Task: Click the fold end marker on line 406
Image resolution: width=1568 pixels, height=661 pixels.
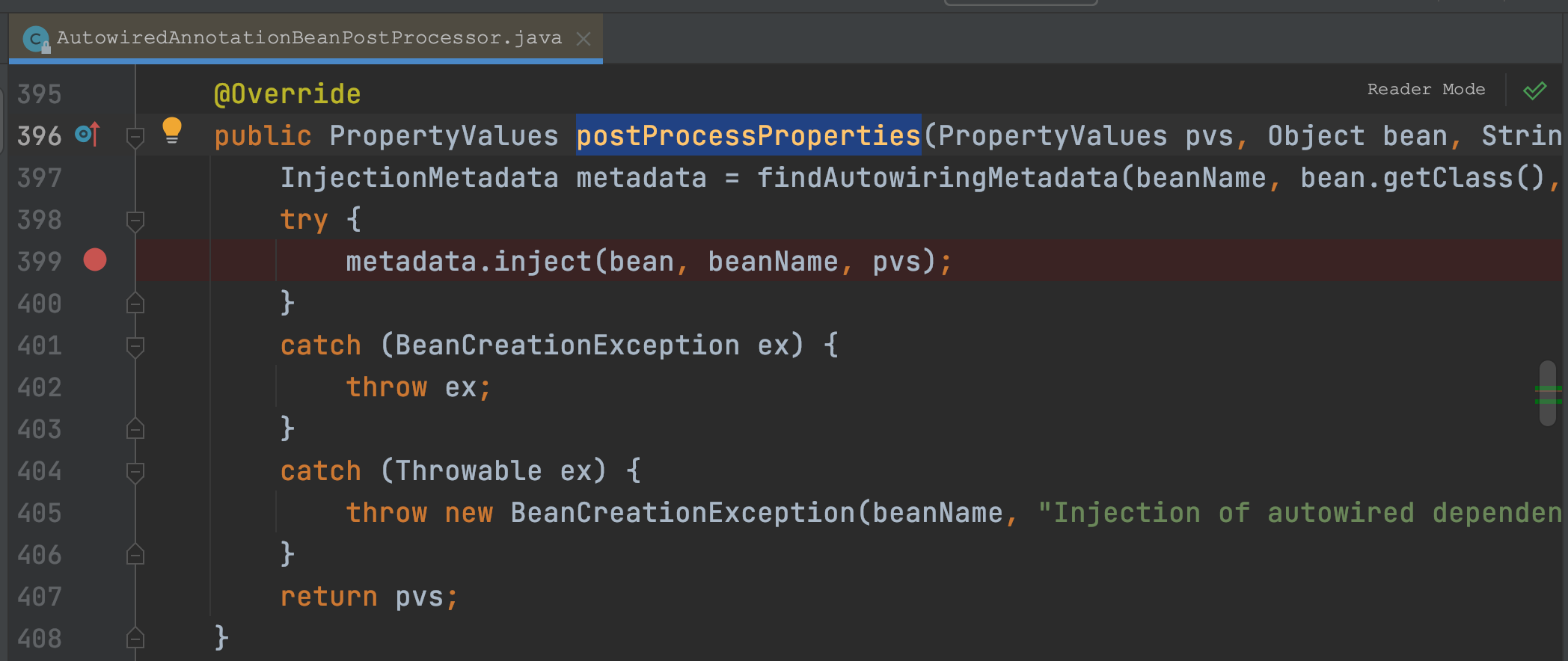Action: (x=135, y=554)
